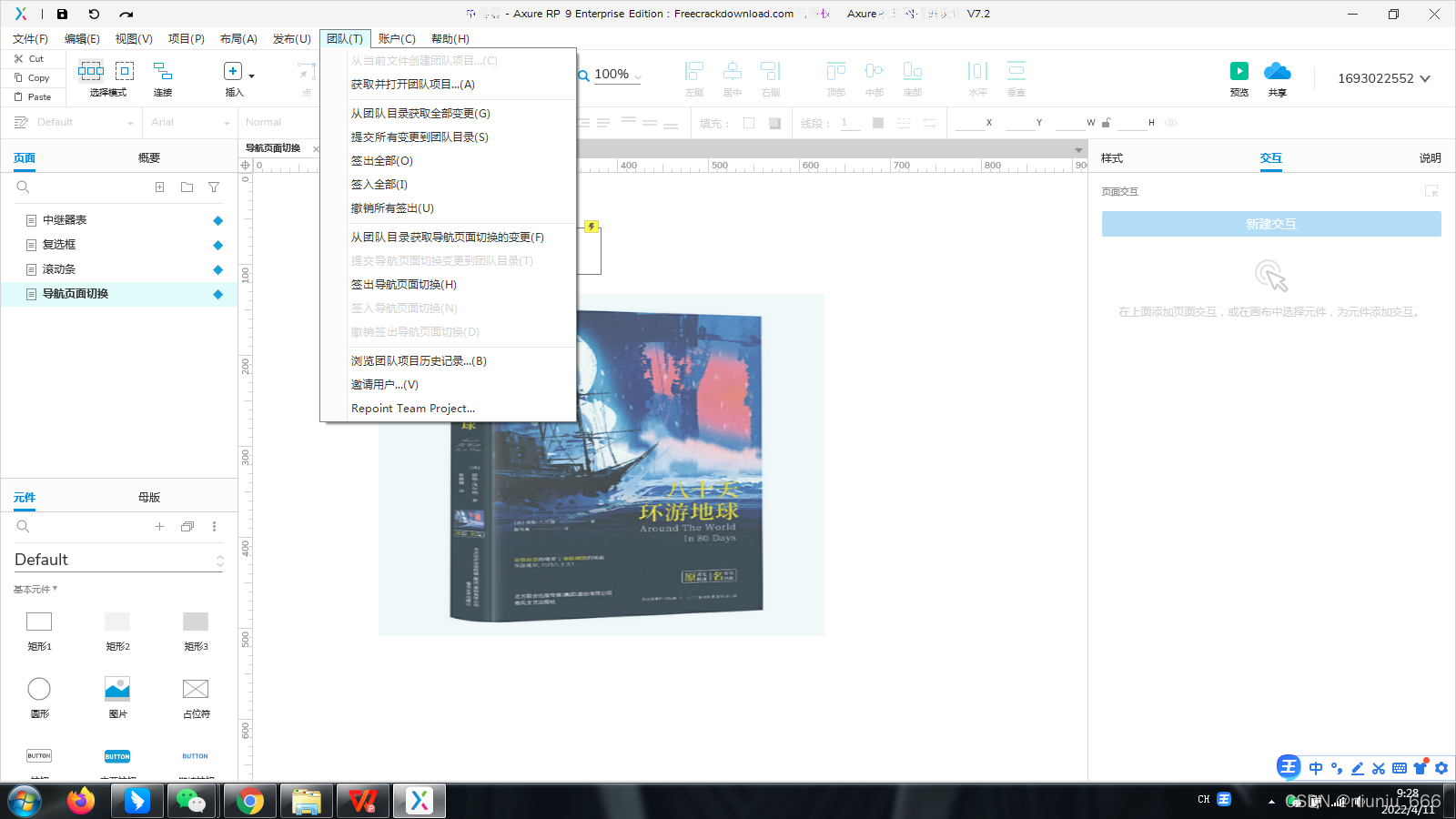Click the plus icon to add widget library
Viewport: 1456px width, 819px height.
coord(159,526)
